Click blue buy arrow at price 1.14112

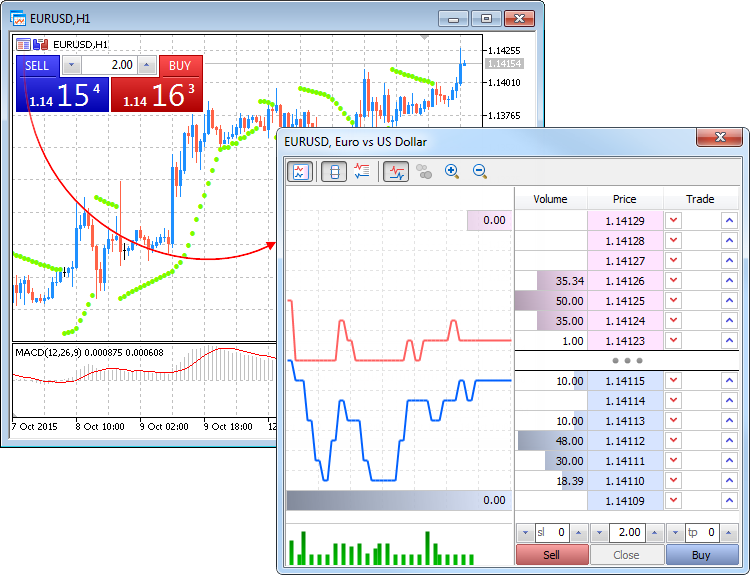[x=729, y=441]
